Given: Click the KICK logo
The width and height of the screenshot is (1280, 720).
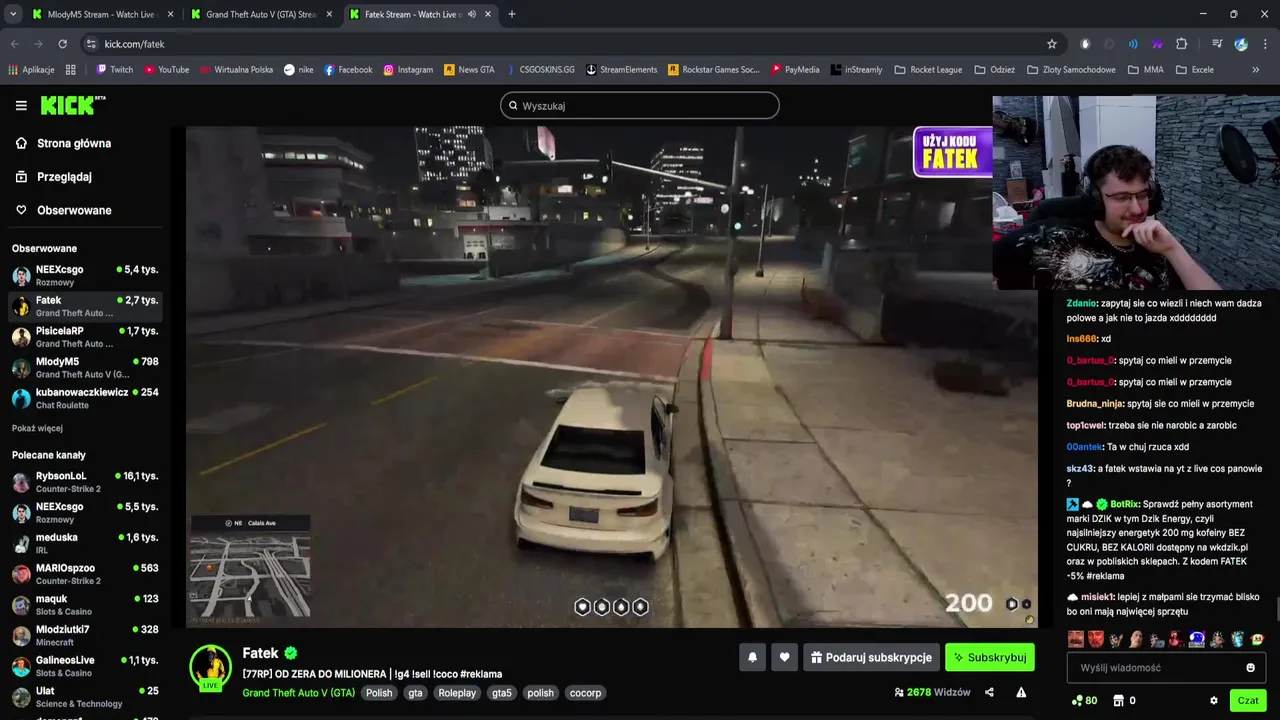Looking at the screenshot, I should click(x=72, y=105).
